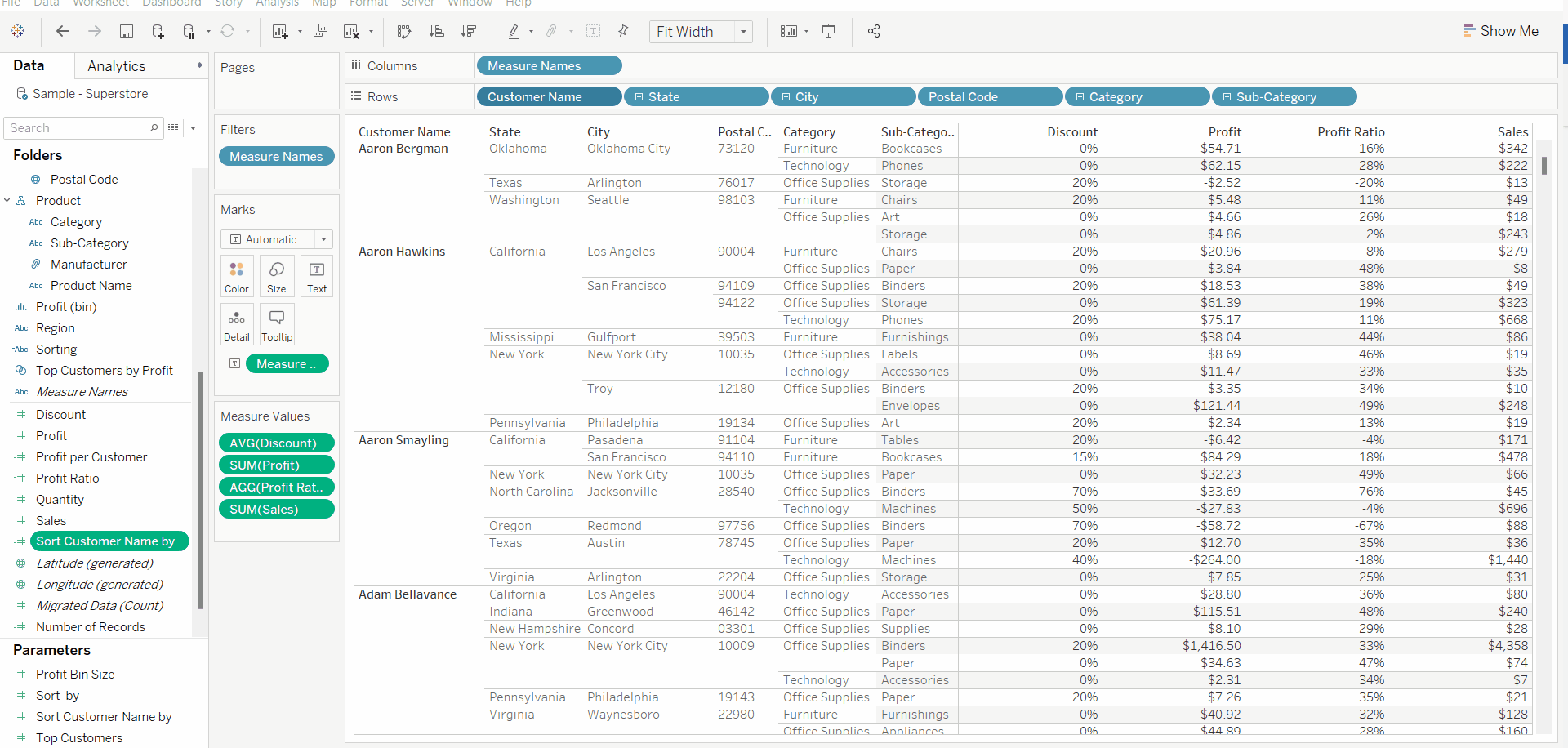Image resolution: width=1568 pixels, height=748 pixels.
Task: Click the Aaron Hawkins customer row label
Action: tap(402, 252)
